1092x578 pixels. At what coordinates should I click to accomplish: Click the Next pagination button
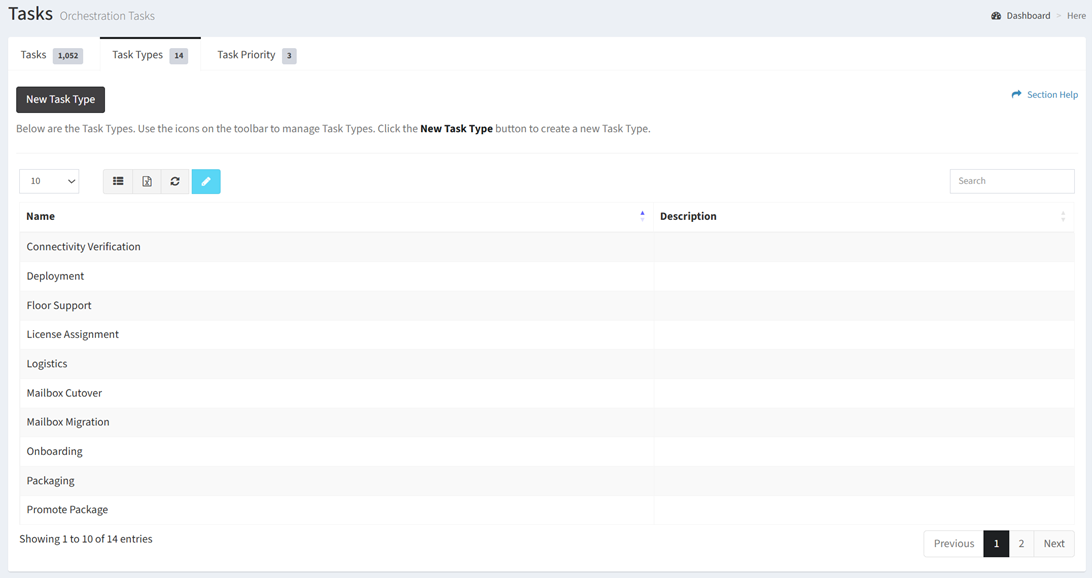click(x=1054, y=543)
